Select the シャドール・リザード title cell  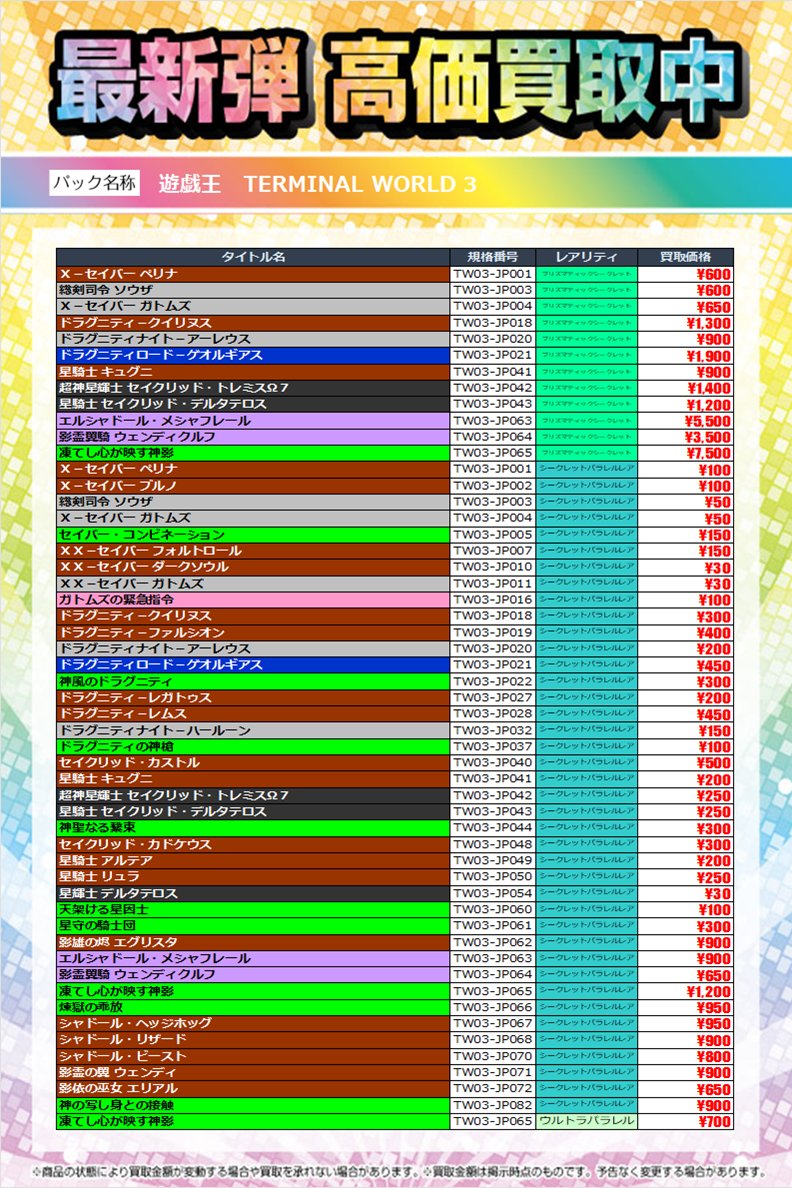click(x=253, y=1040)
